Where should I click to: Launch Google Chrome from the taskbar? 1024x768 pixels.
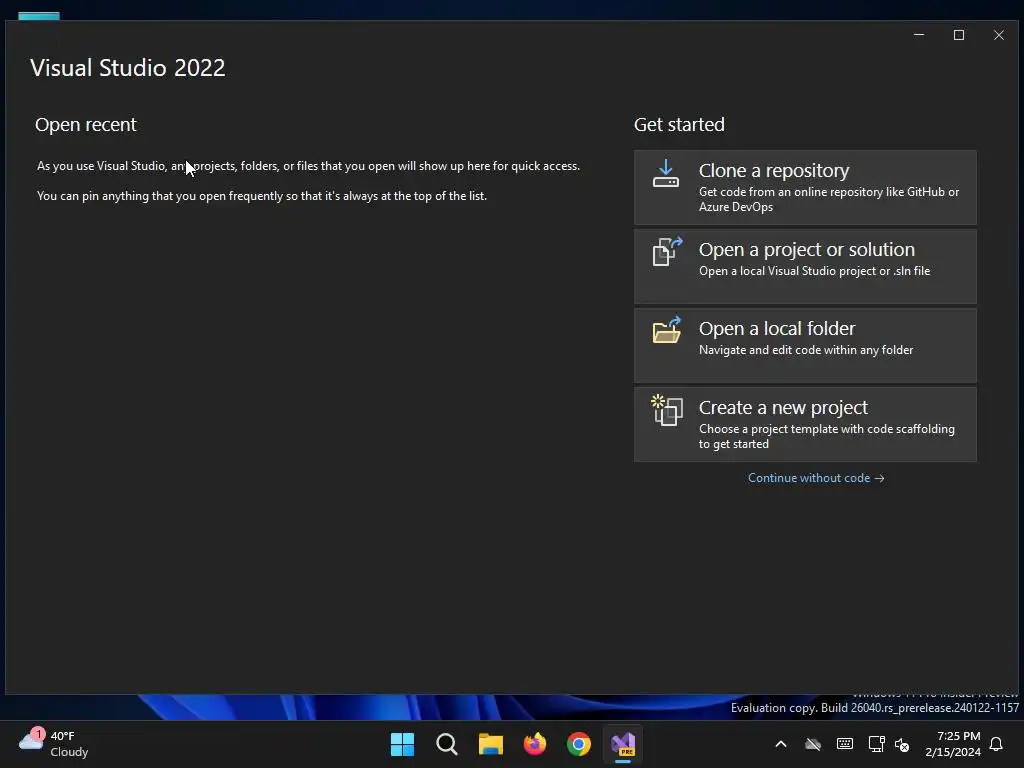(579, 744)
